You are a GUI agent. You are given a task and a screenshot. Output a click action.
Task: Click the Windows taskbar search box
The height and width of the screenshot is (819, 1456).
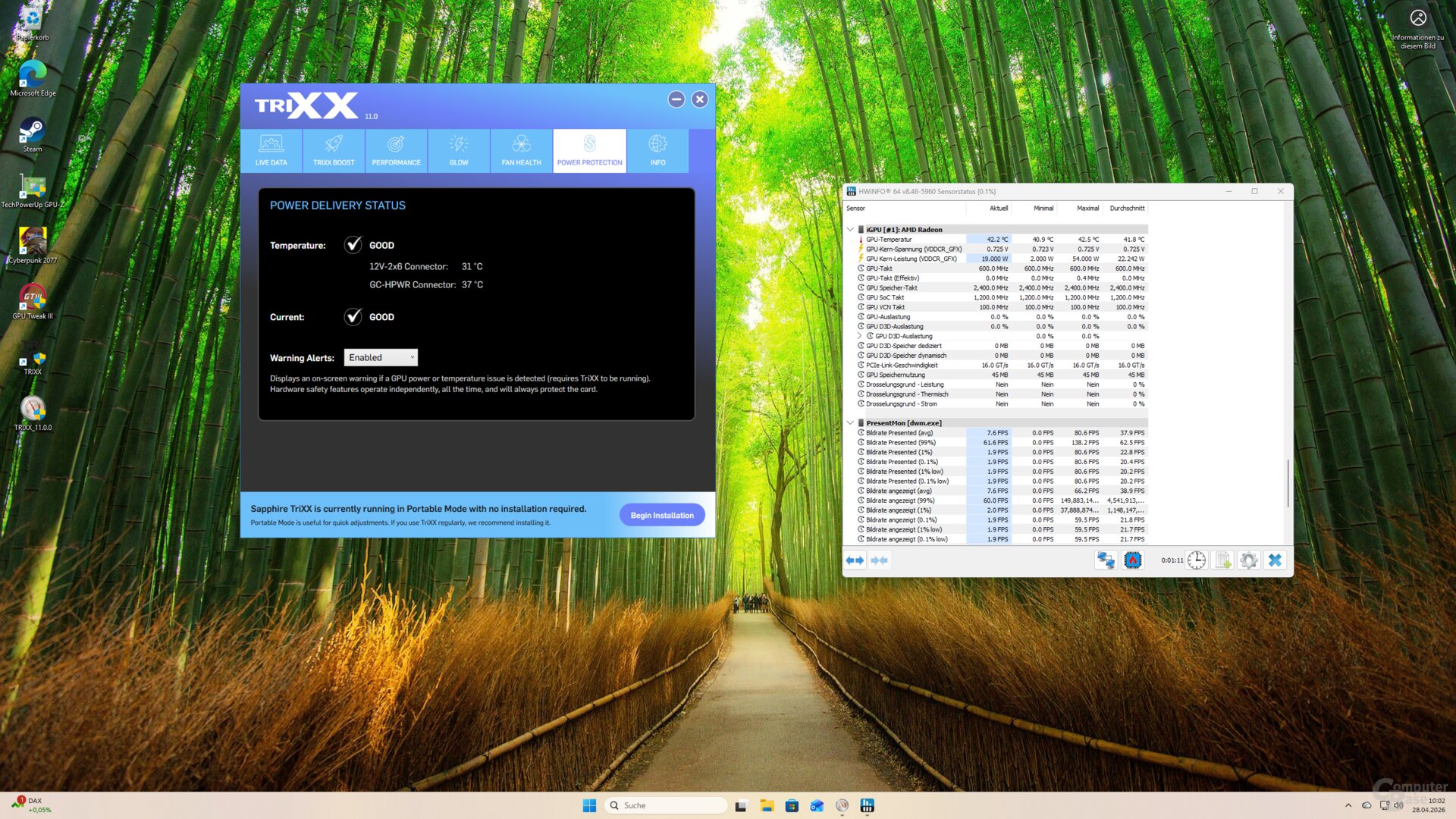(666, 805)
